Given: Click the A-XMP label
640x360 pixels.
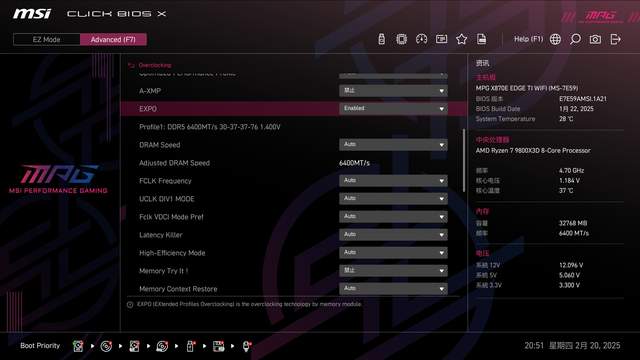Looking at the screenshot, I should pyautogui.click(x=150, y=91).
